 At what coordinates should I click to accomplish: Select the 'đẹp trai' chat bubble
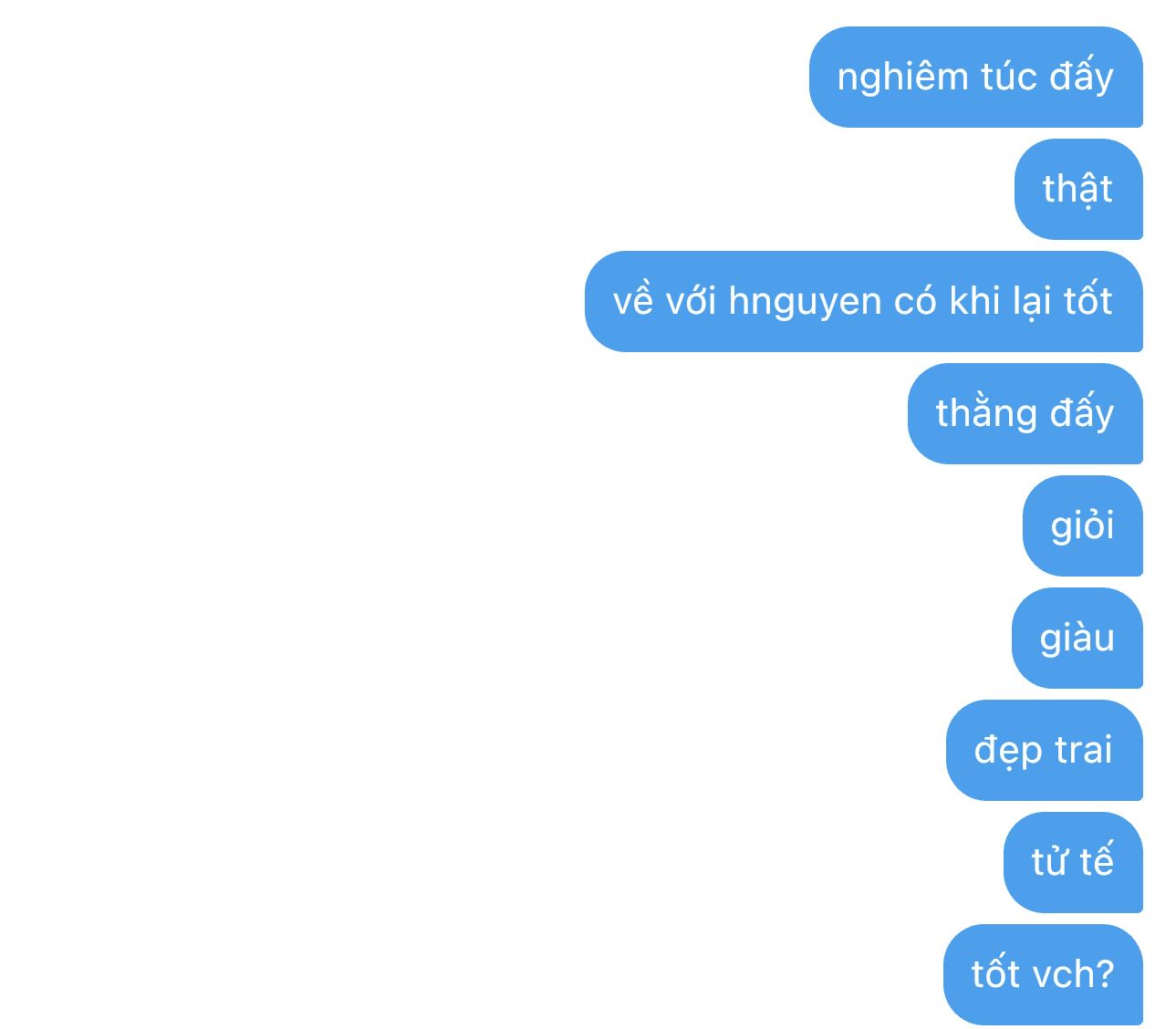point(1044,750)
